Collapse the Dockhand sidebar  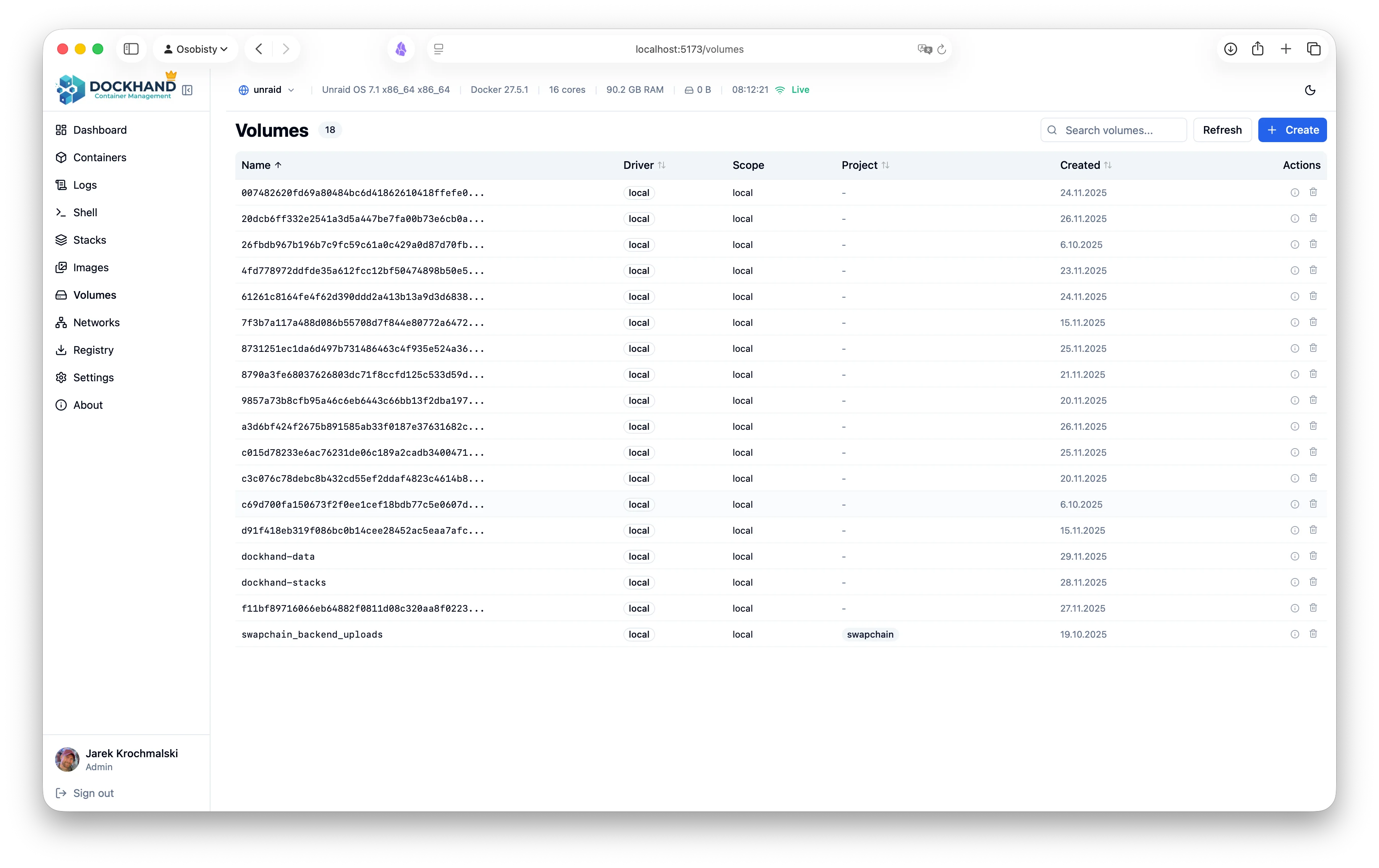tap(187, 91)
